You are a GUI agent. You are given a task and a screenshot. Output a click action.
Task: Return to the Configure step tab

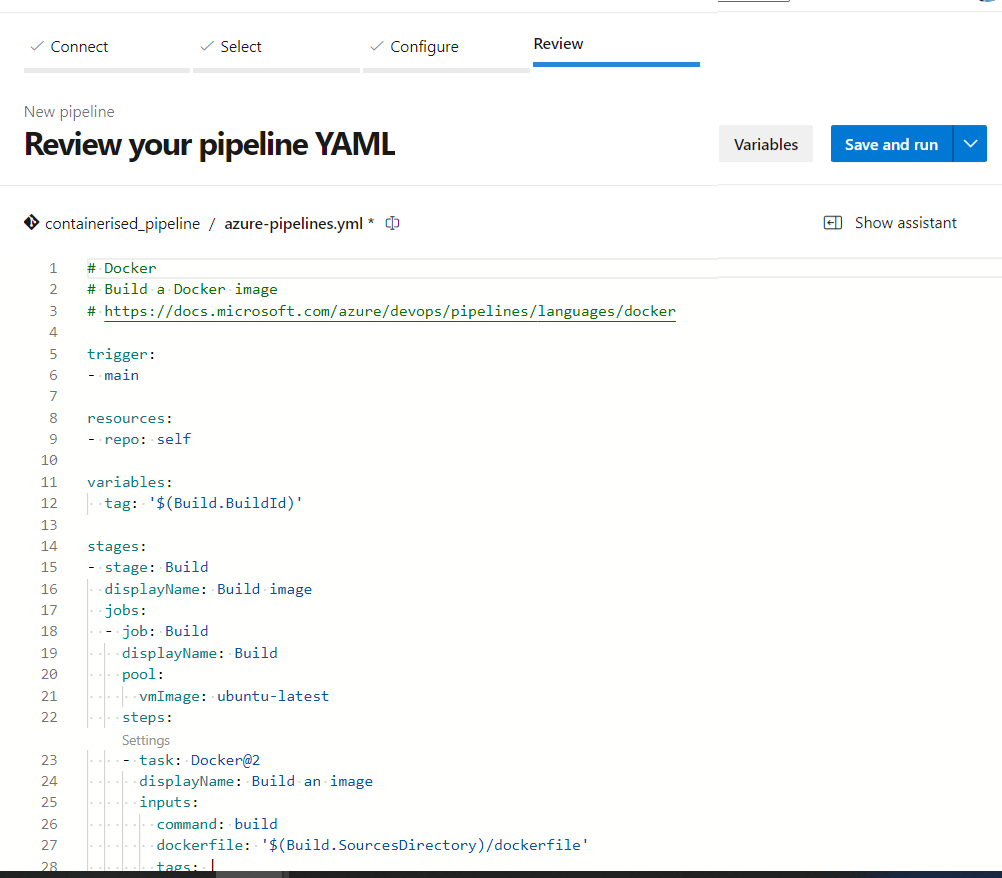(424, 47)
